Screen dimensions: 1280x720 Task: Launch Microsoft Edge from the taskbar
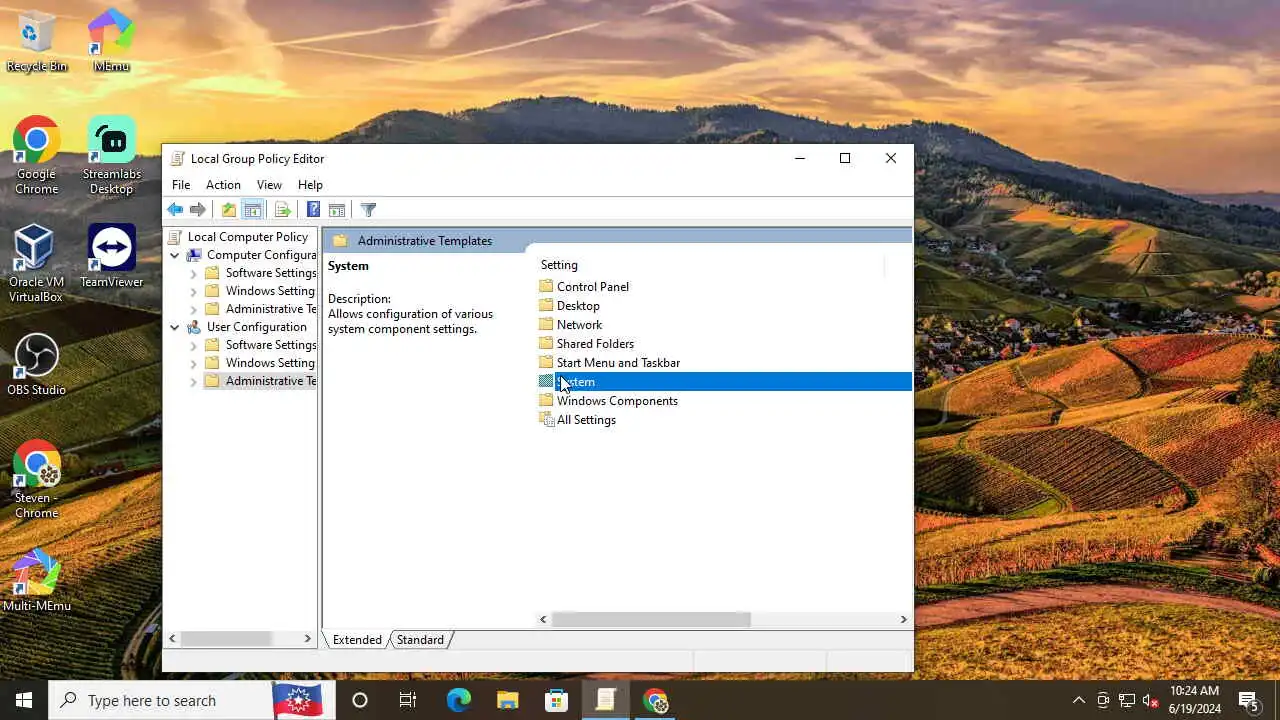point(458,700)
